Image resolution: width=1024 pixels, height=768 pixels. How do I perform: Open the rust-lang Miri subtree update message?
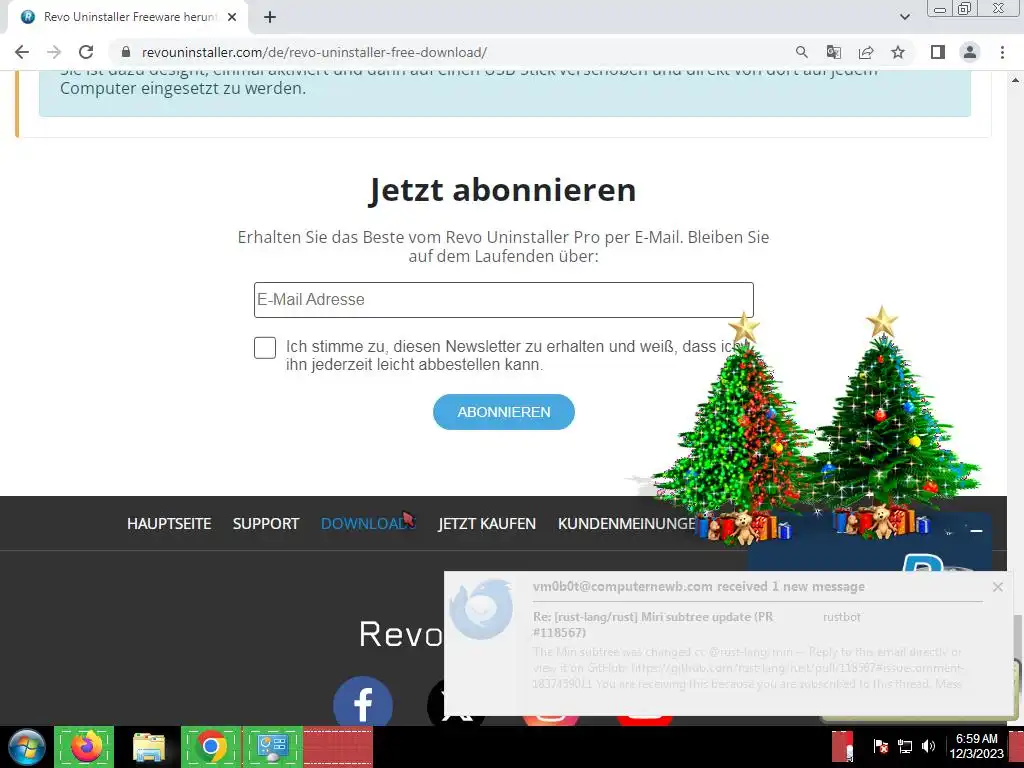pos(653,624)
